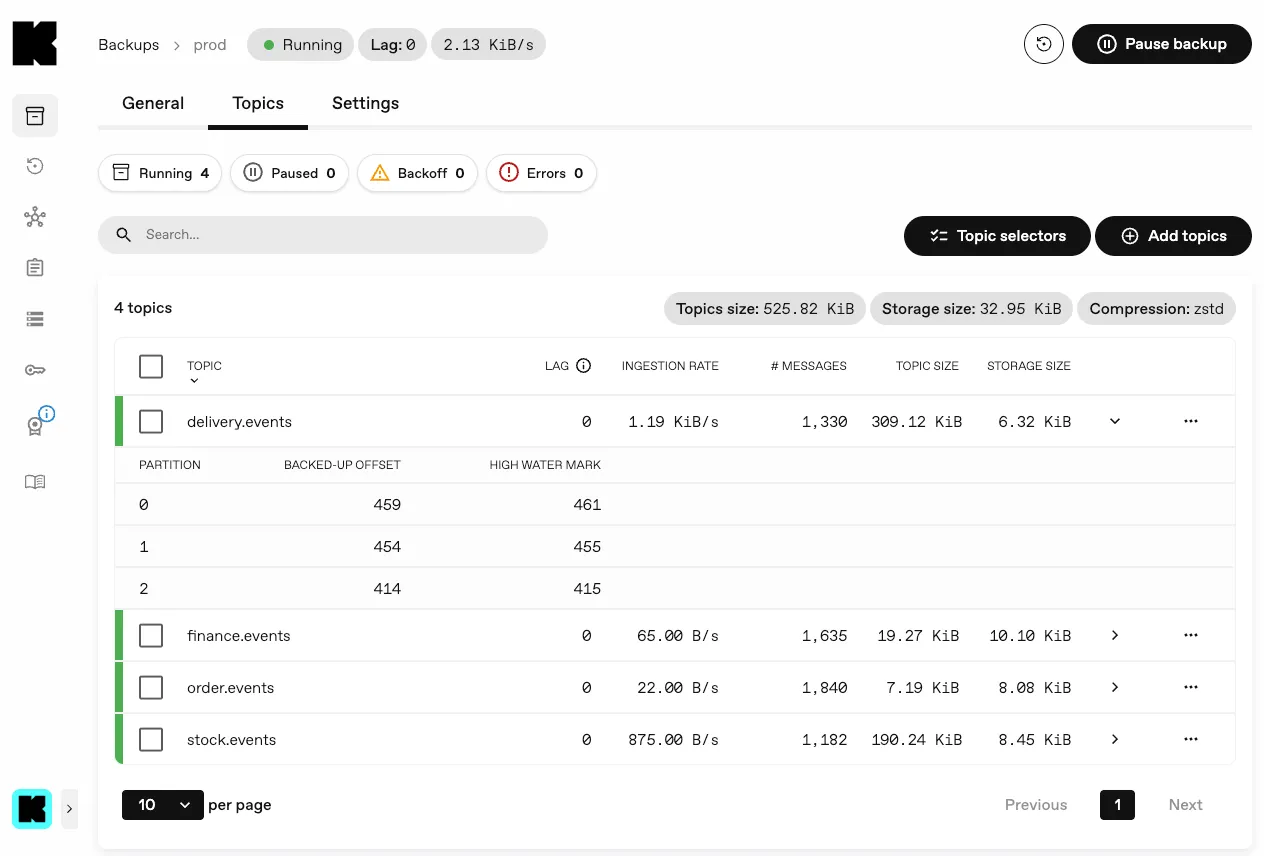Open the Backups archive icon in sidebar
1264x856 pixels.
35,116
